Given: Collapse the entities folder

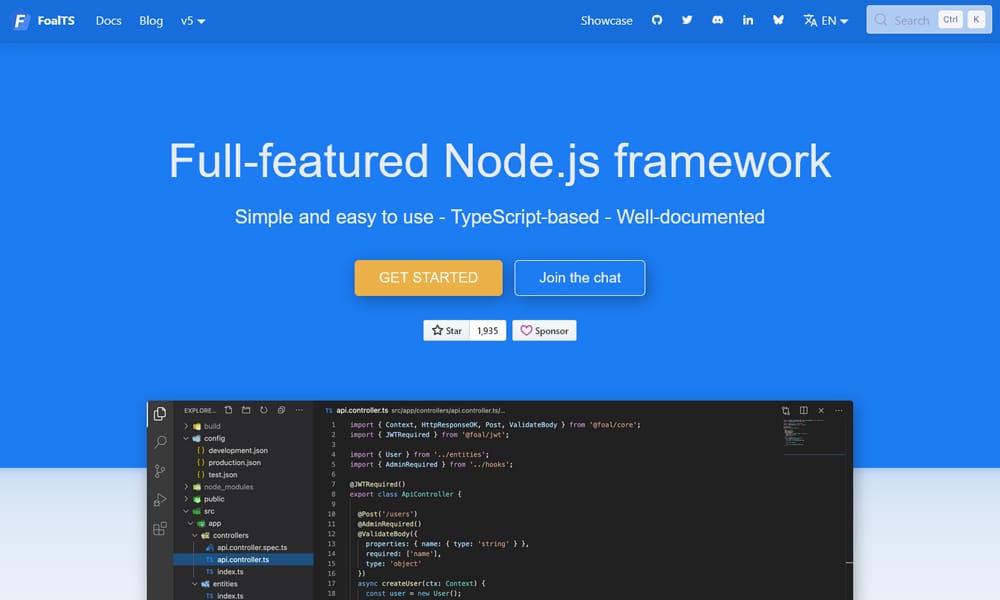Looking at the screenshot, I should pyautogui.click(x=195, y=583).
